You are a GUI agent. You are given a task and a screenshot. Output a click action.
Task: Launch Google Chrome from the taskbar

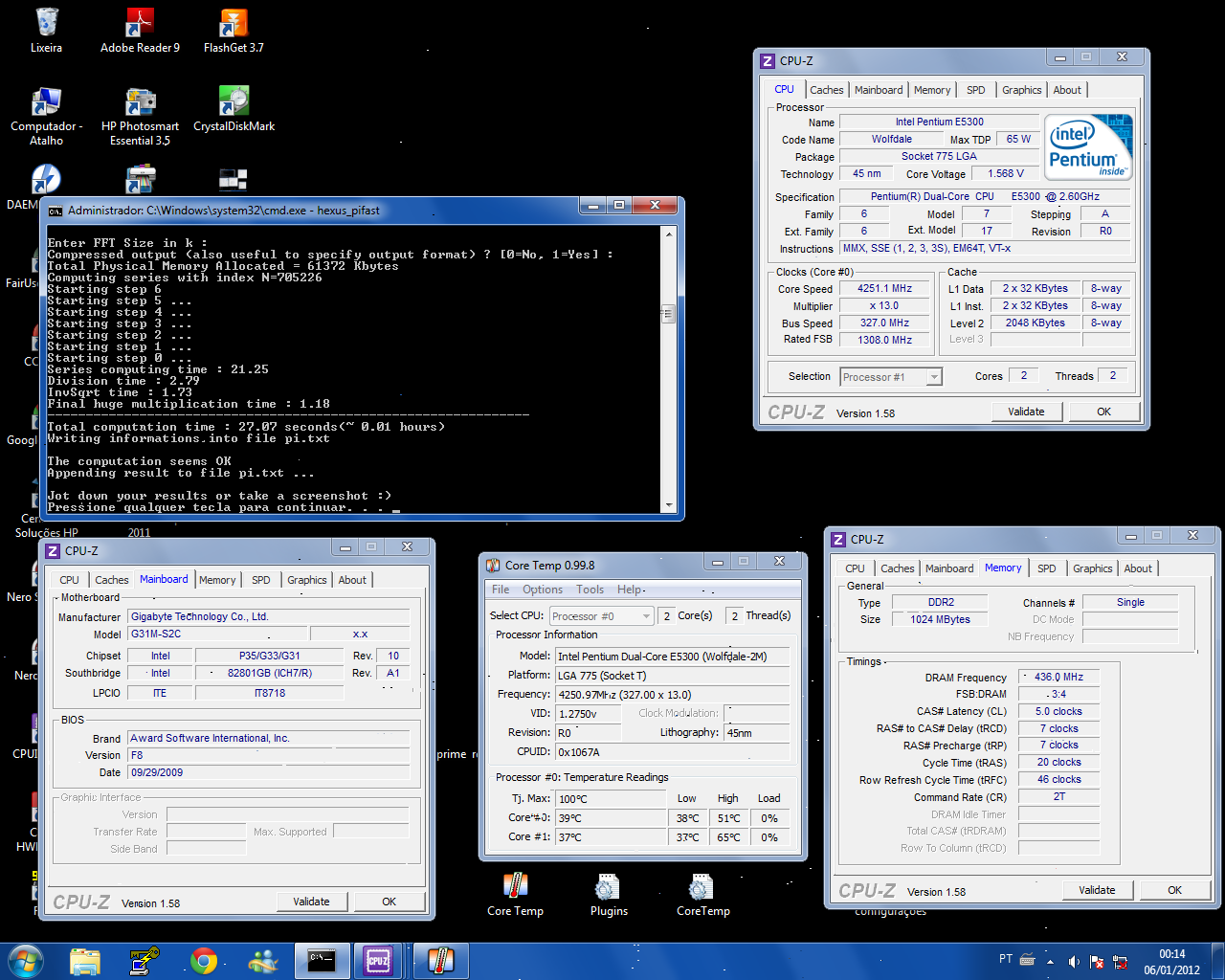(204, 961)
